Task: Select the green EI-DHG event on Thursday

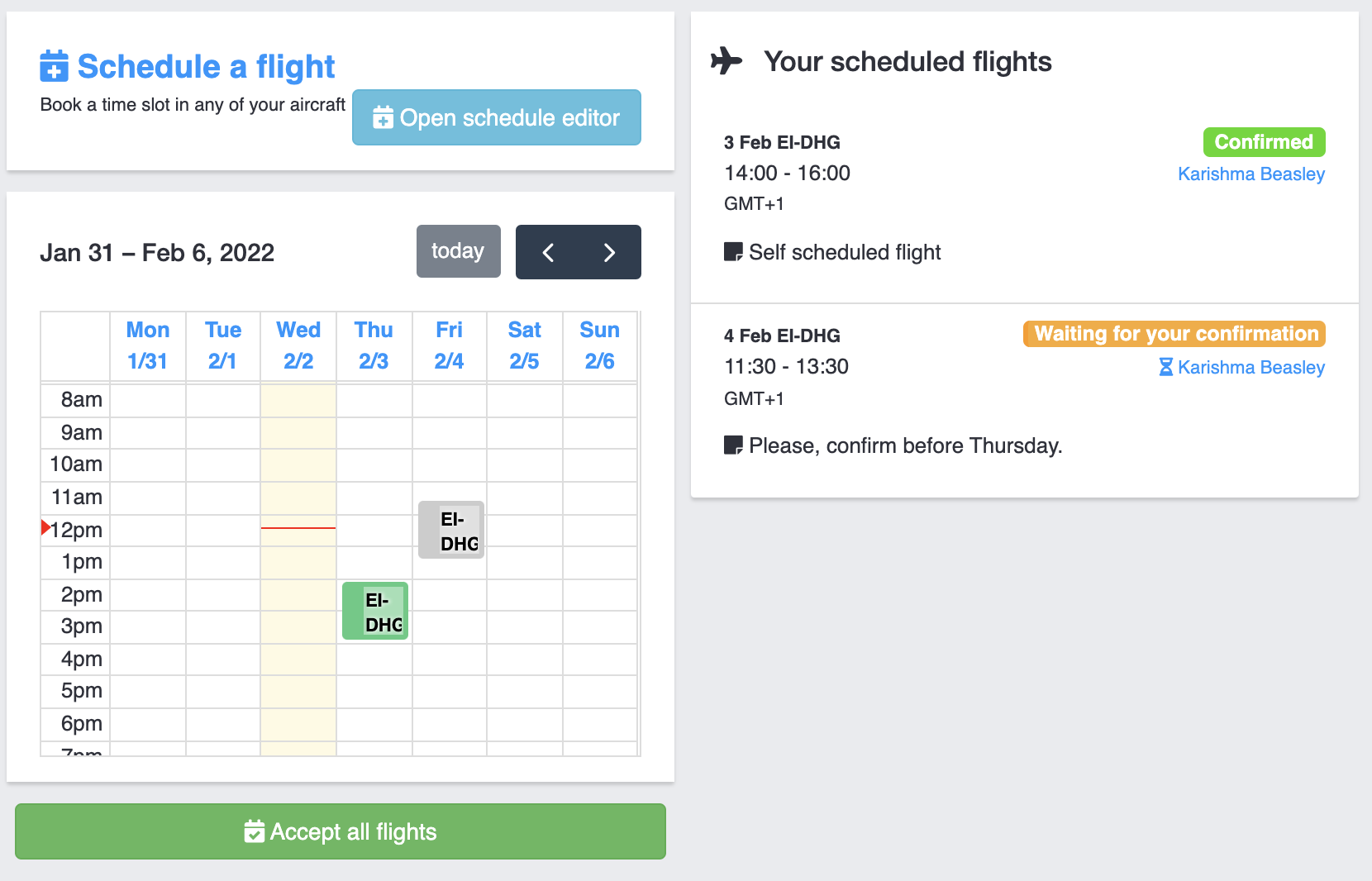Action: pos(375,612)
